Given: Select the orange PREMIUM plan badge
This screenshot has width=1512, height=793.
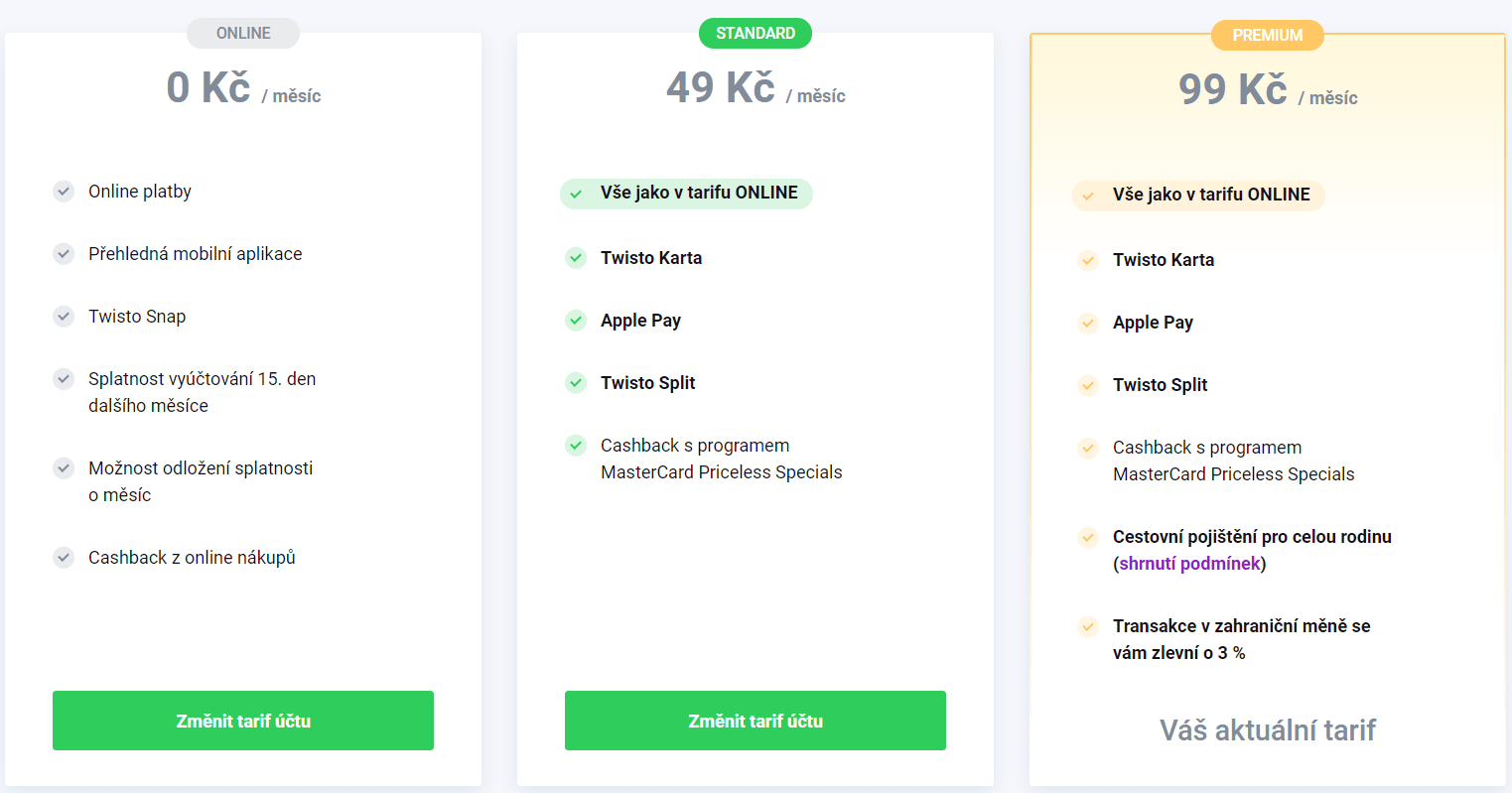Looking at the screenshot, I should [1268, 36].
